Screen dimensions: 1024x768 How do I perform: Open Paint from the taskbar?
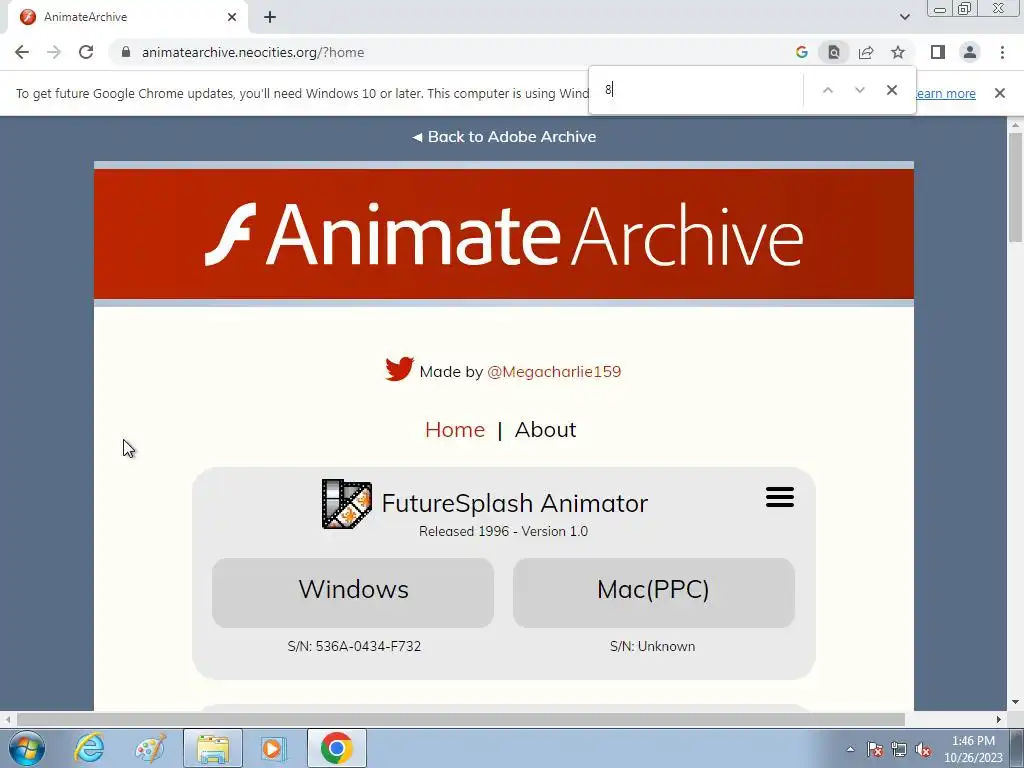(x=150, y=748)
